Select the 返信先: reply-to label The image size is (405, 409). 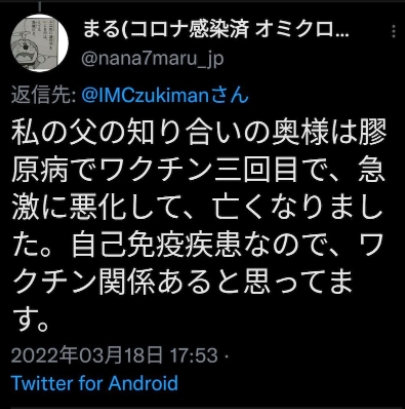44,96
